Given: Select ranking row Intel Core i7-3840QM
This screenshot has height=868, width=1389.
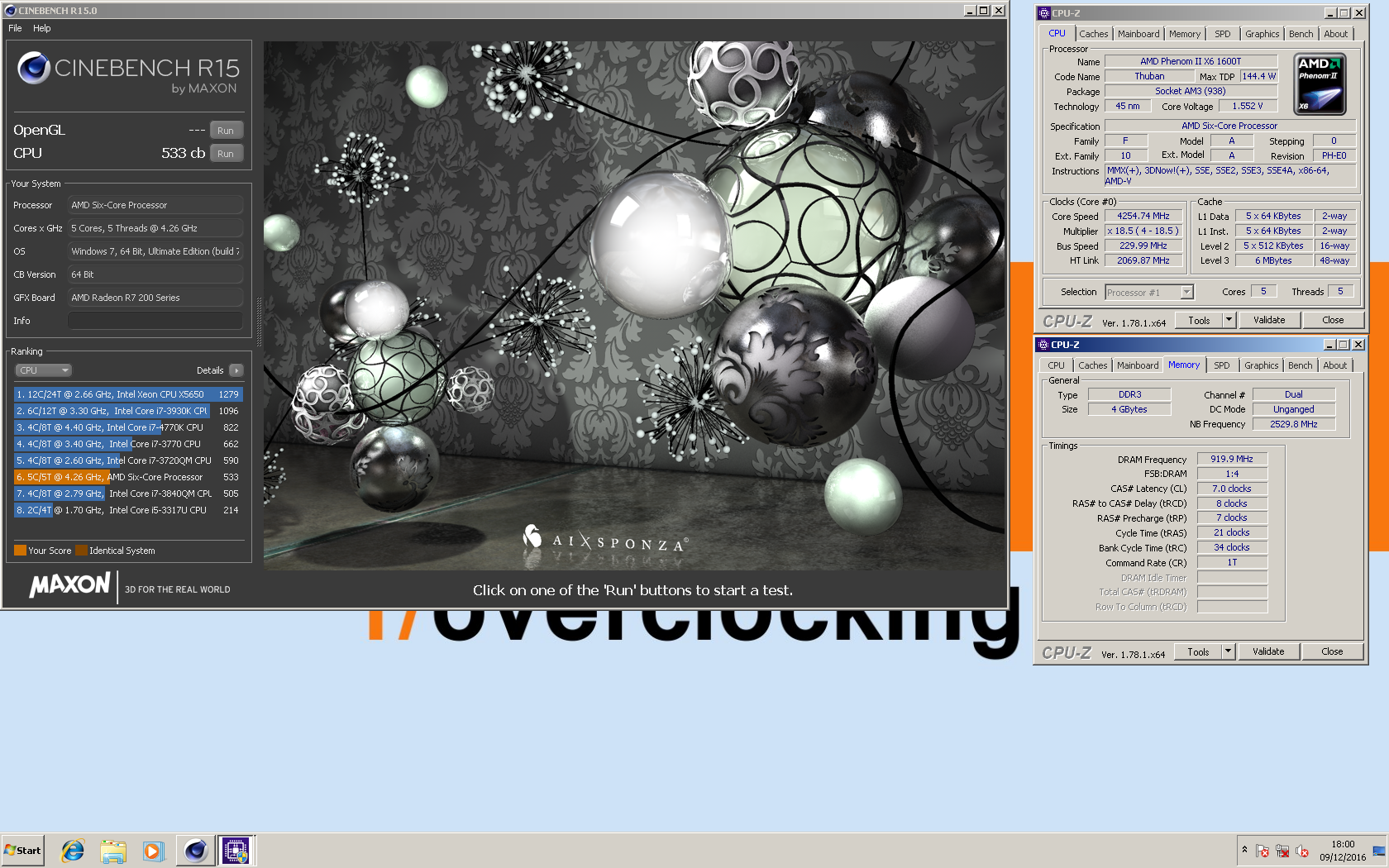Looking at the screenshot, I should tap(128, 494).
